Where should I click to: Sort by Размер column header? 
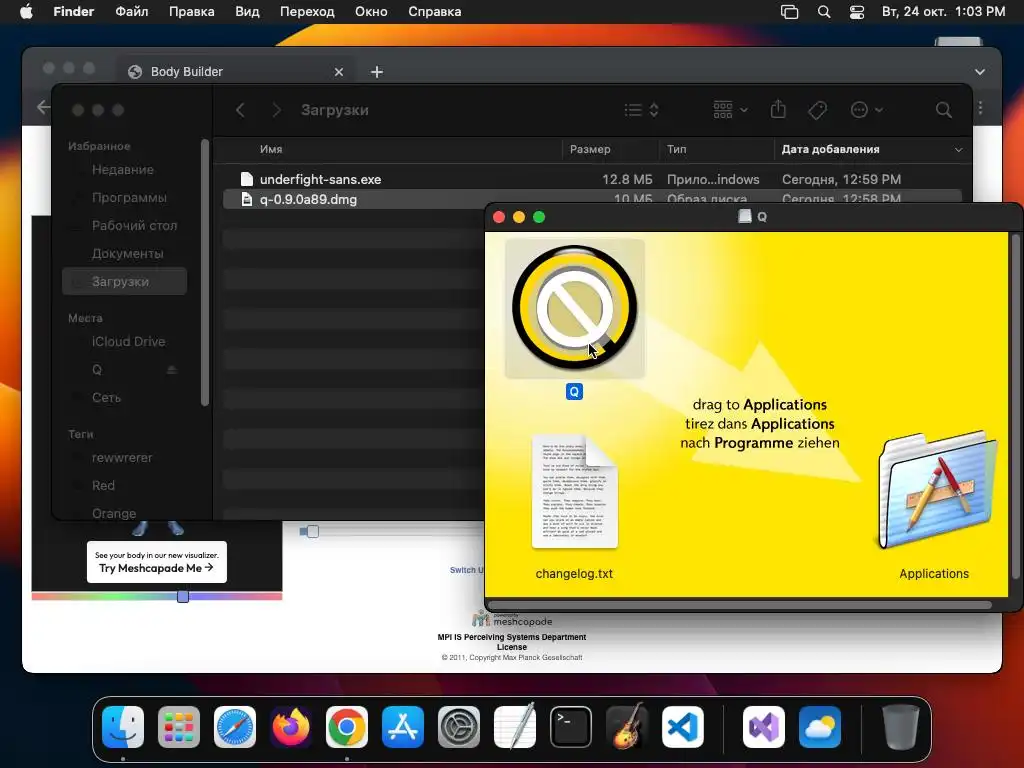(x=590, y=149)
